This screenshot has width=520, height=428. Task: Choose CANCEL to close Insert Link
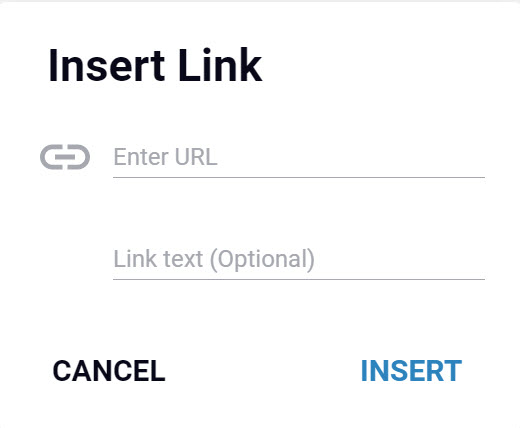click(109, 371)
